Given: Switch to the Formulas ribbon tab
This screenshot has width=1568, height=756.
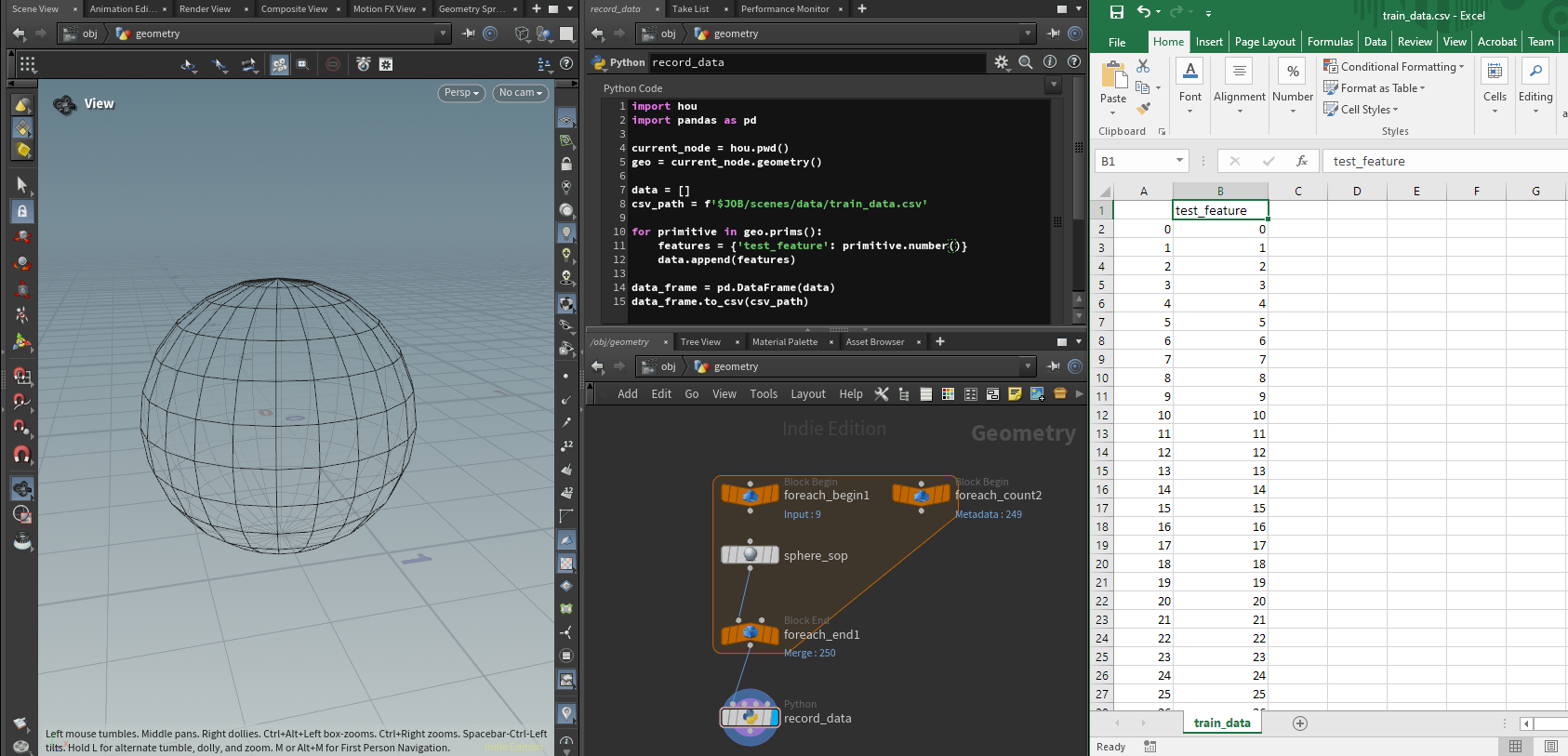Looking at the screenshot, I should coord(1330,42).
